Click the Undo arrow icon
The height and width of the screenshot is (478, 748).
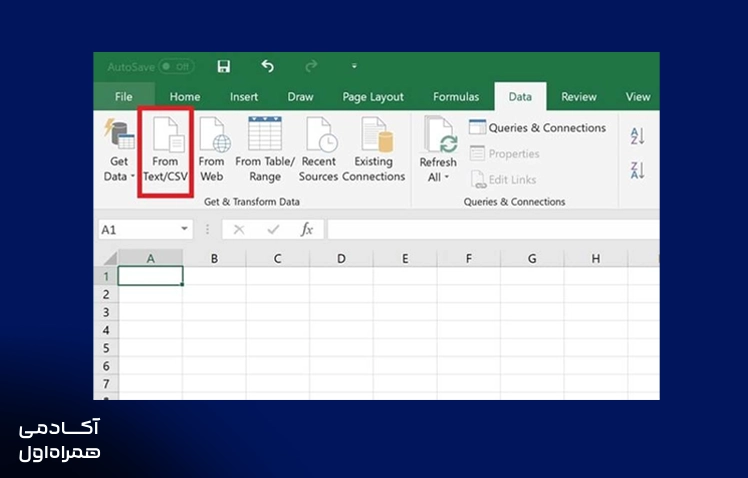[268, 66]
